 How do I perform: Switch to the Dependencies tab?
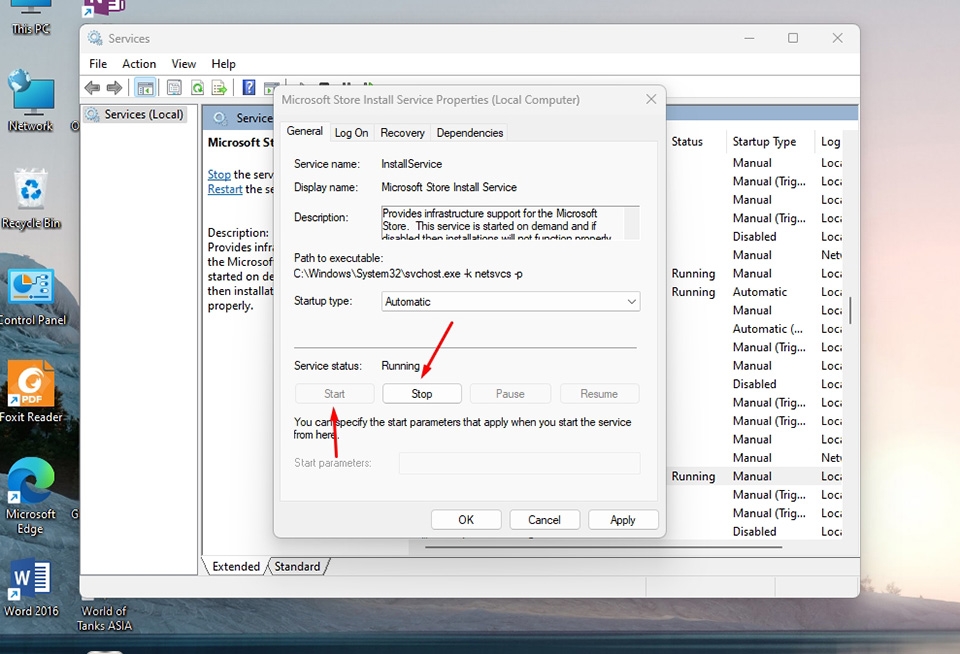point(470,133)
